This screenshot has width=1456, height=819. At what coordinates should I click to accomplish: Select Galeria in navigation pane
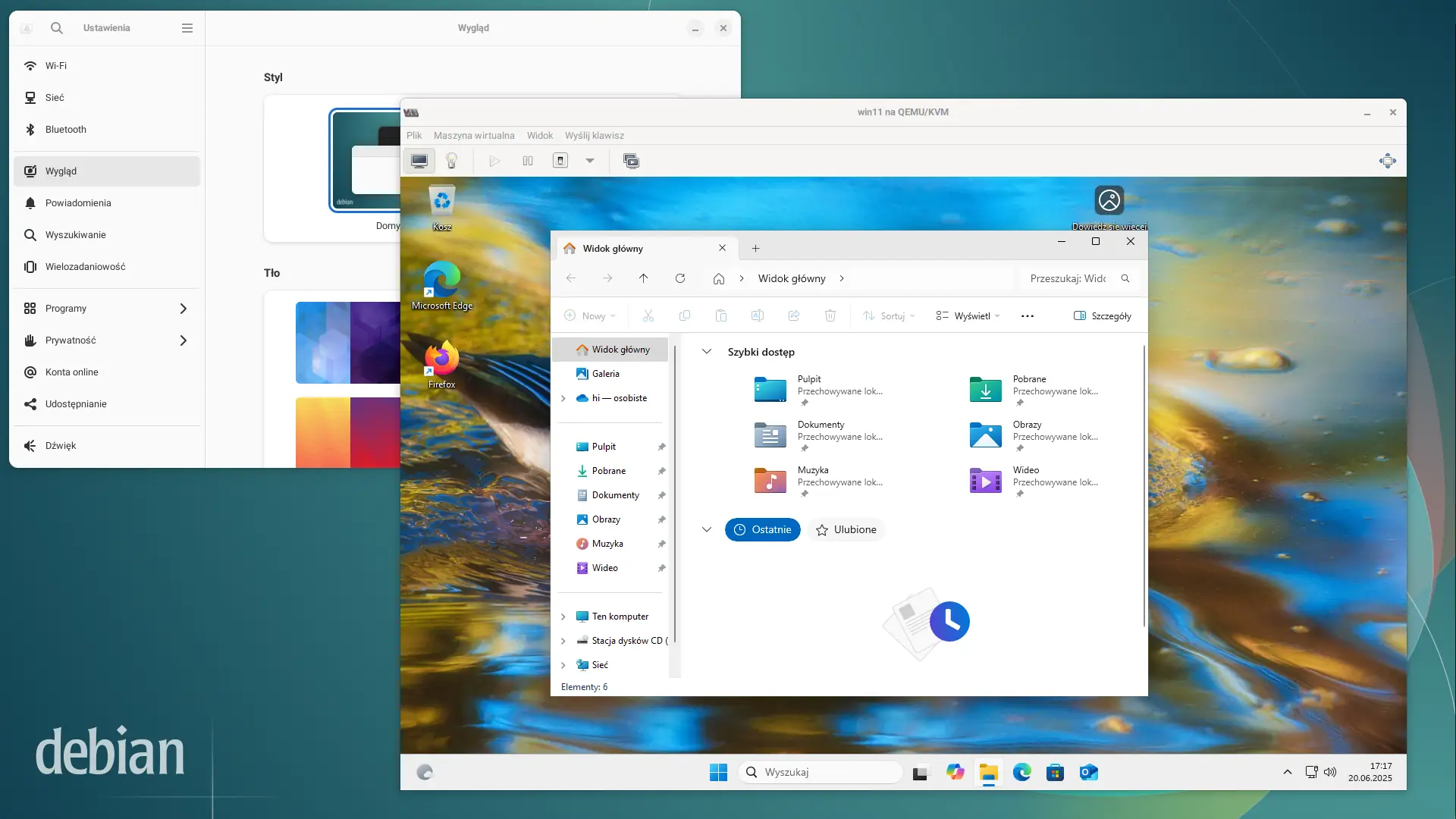coord(610,374)
